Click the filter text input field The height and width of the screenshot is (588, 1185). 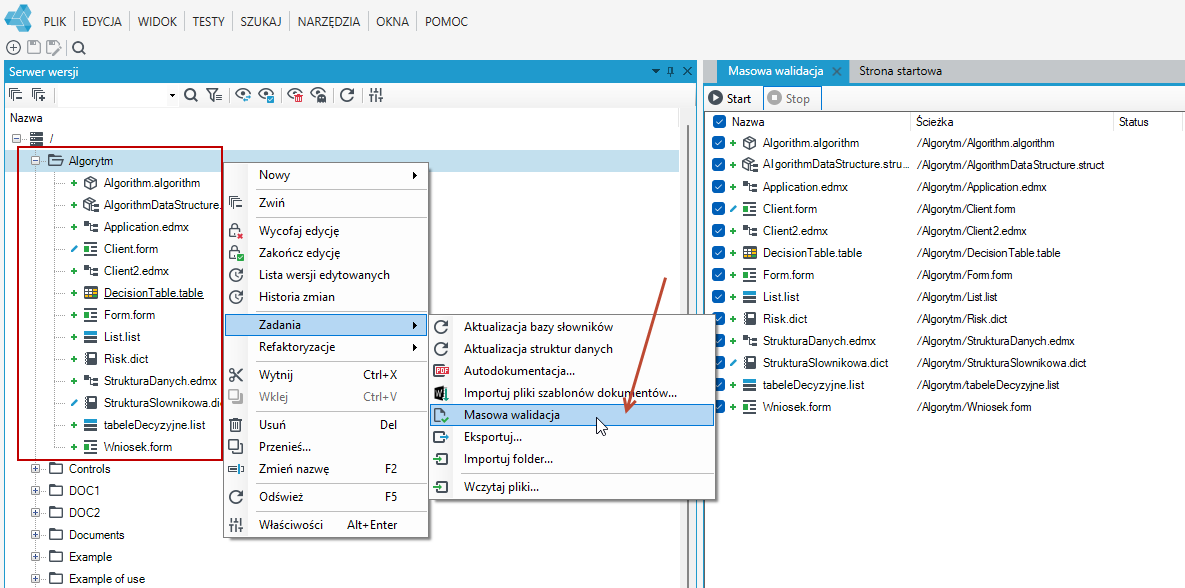pyautogui.click(x=111, y=95)
